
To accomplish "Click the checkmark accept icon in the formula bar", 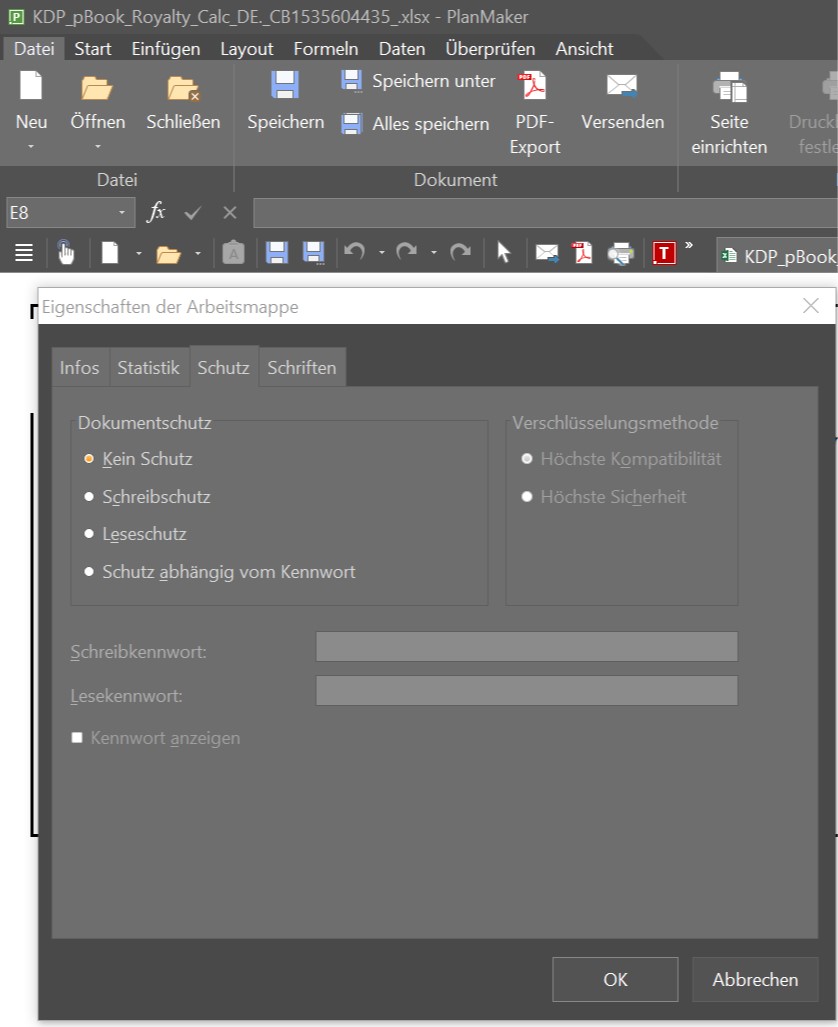I will coord(193,213).
